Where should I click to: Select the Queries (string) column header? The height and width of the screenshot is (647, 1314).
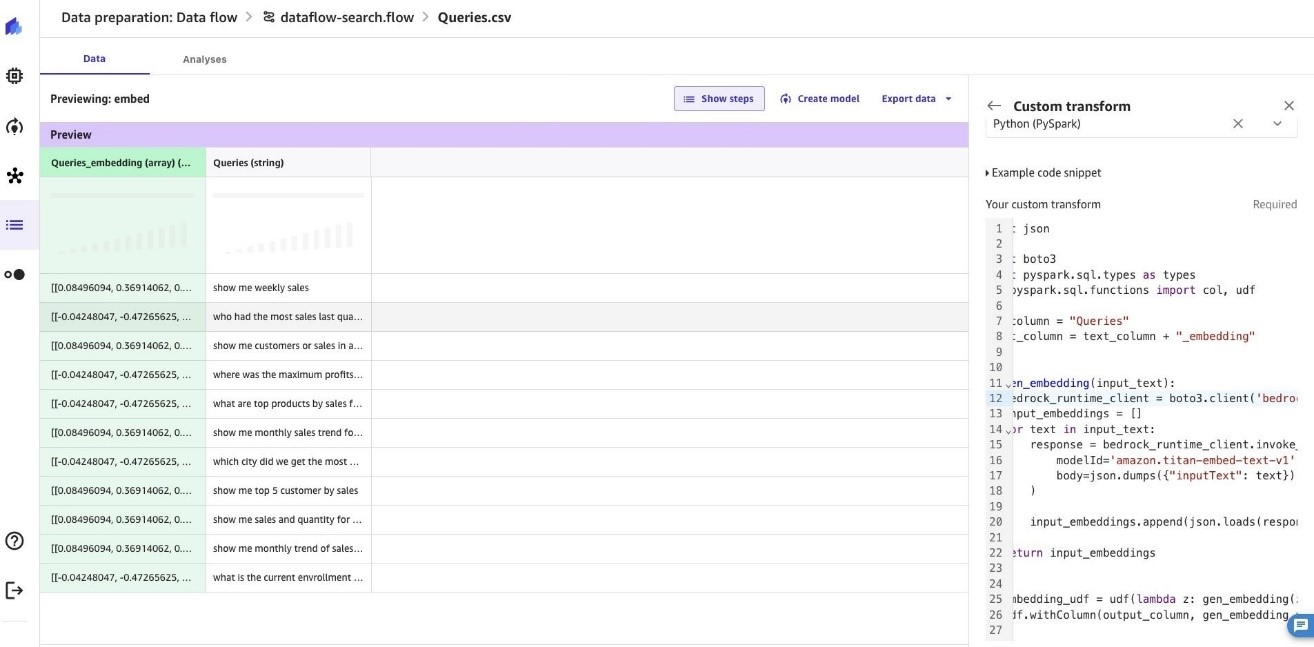click(288, 163)
